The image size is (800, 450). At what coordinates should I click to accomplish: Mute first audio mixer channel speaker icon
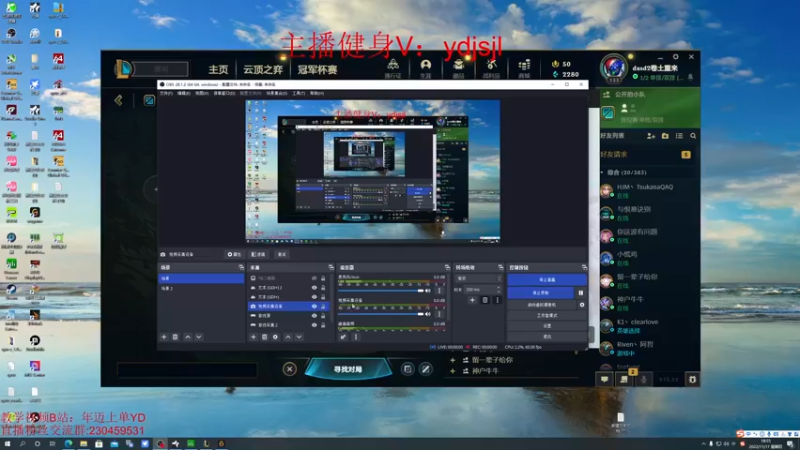click(x=428, y=291)
